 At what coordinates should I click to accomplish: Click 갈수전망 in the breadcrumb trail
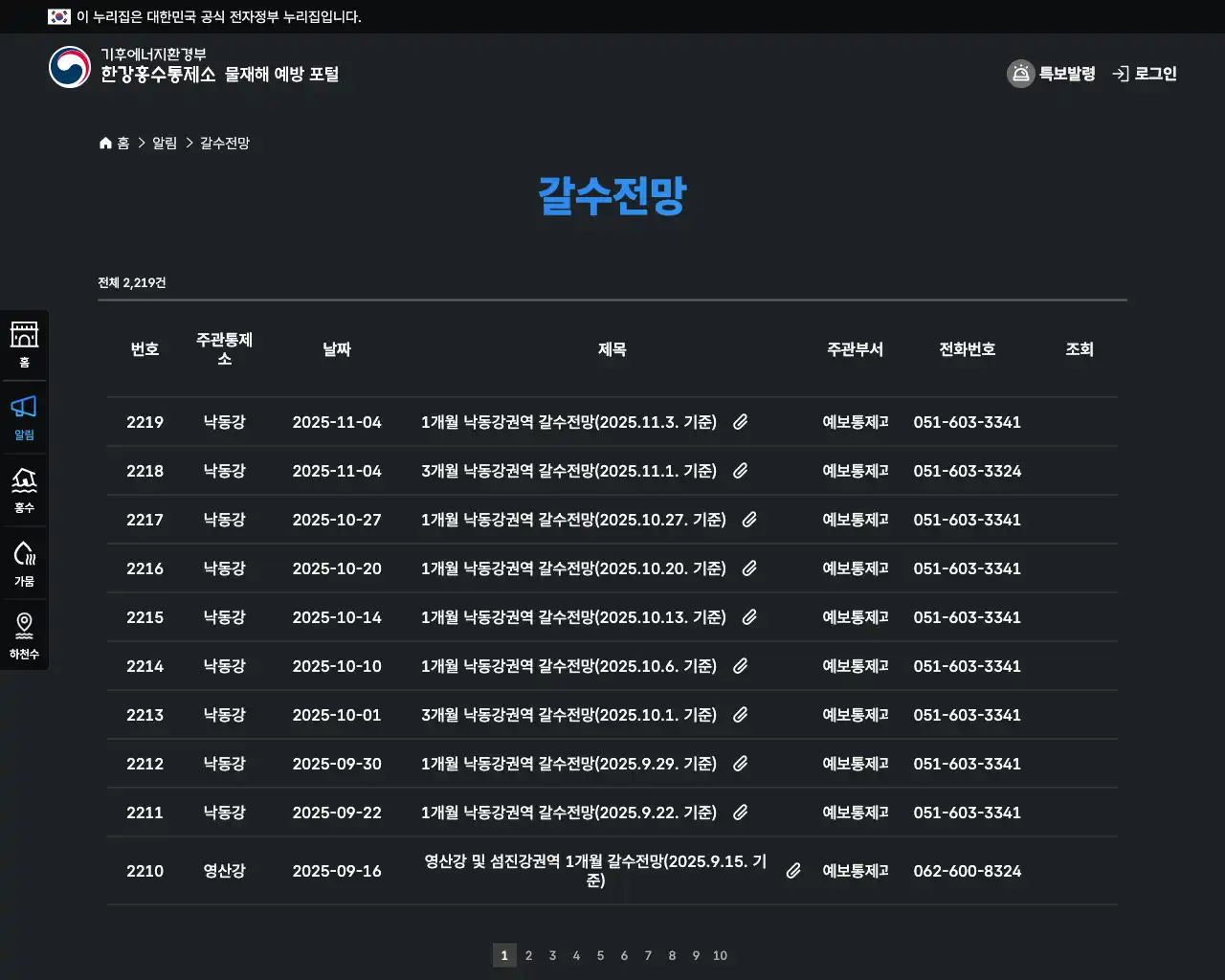click(224, 143)
